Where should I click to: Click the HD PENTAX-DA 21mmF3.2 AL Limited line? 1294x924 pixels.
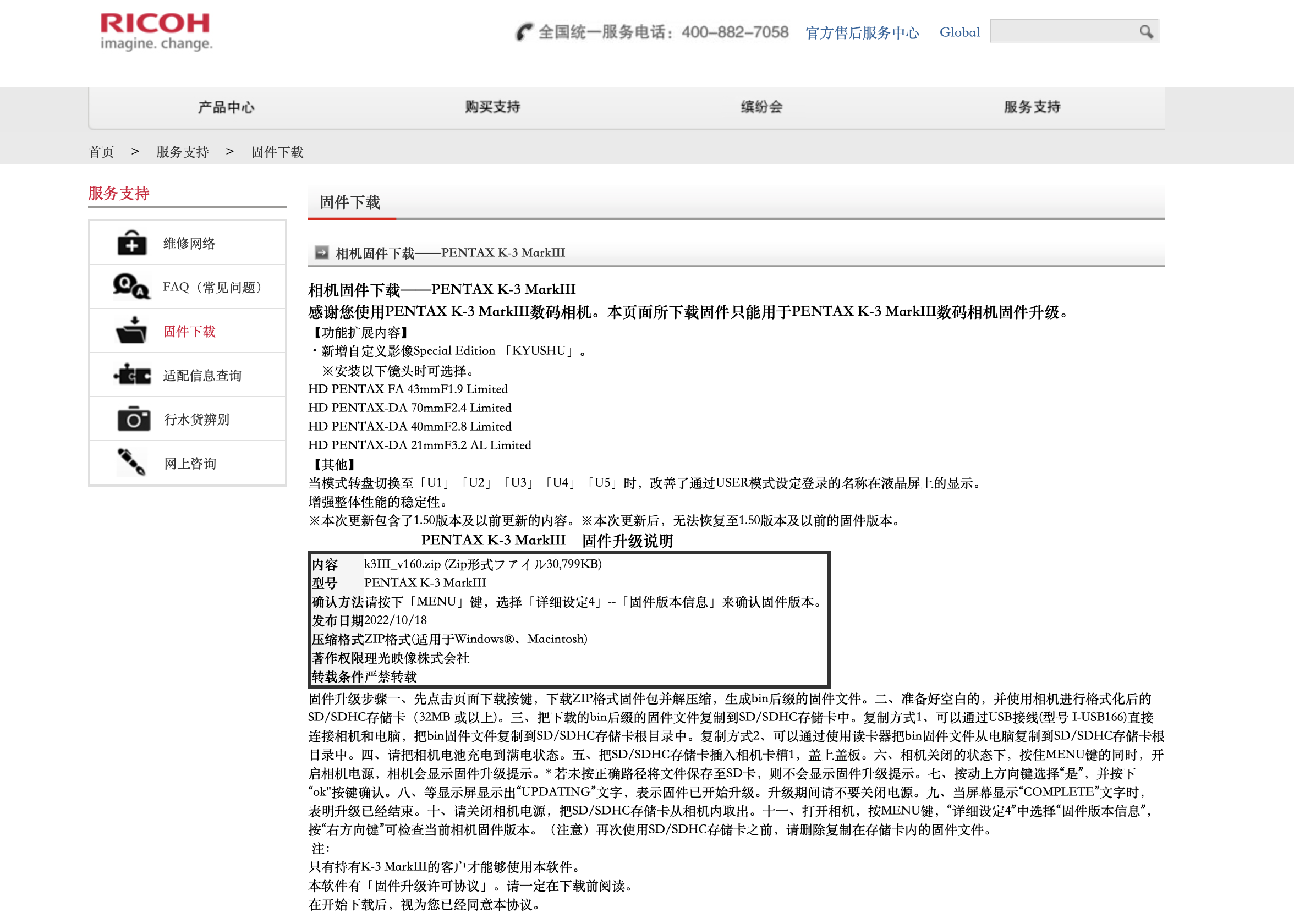[420, 445]
